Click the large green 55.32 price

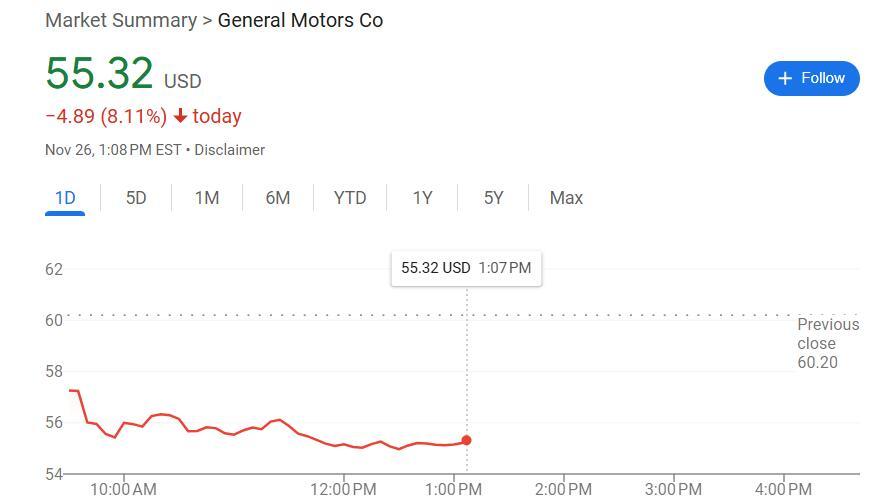click(99, 74)
